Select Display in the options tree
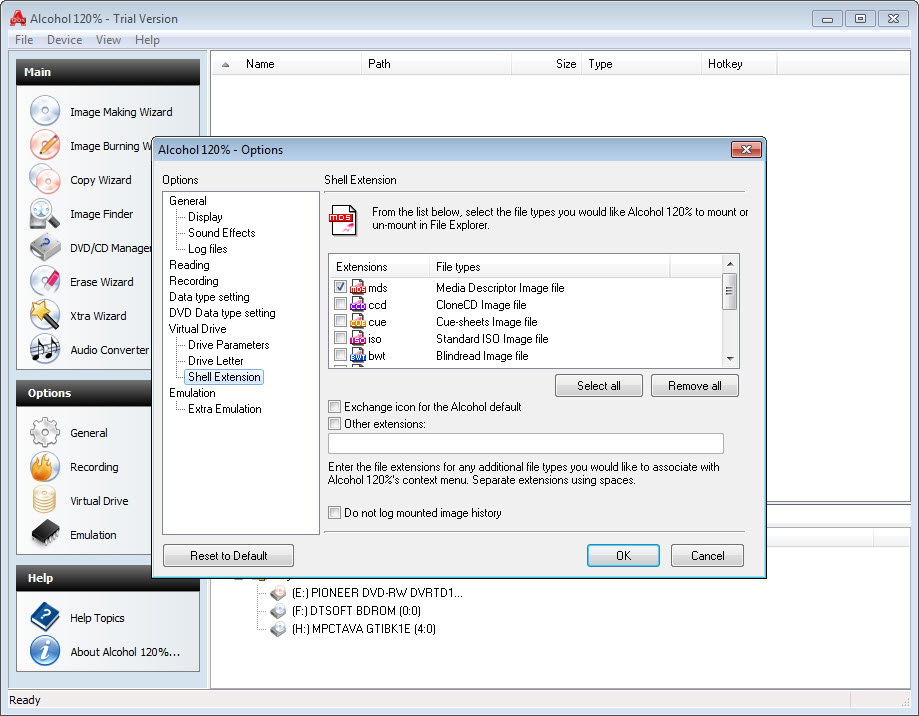The height and width of the screenshot is (716, 919). (205, 217)
